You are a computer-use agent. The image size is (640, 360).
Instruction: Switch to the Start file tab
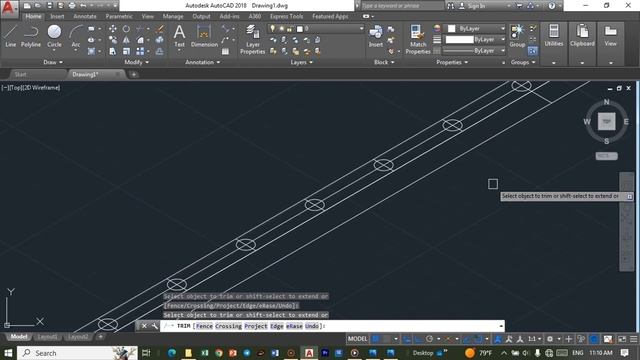coord(20,74)
